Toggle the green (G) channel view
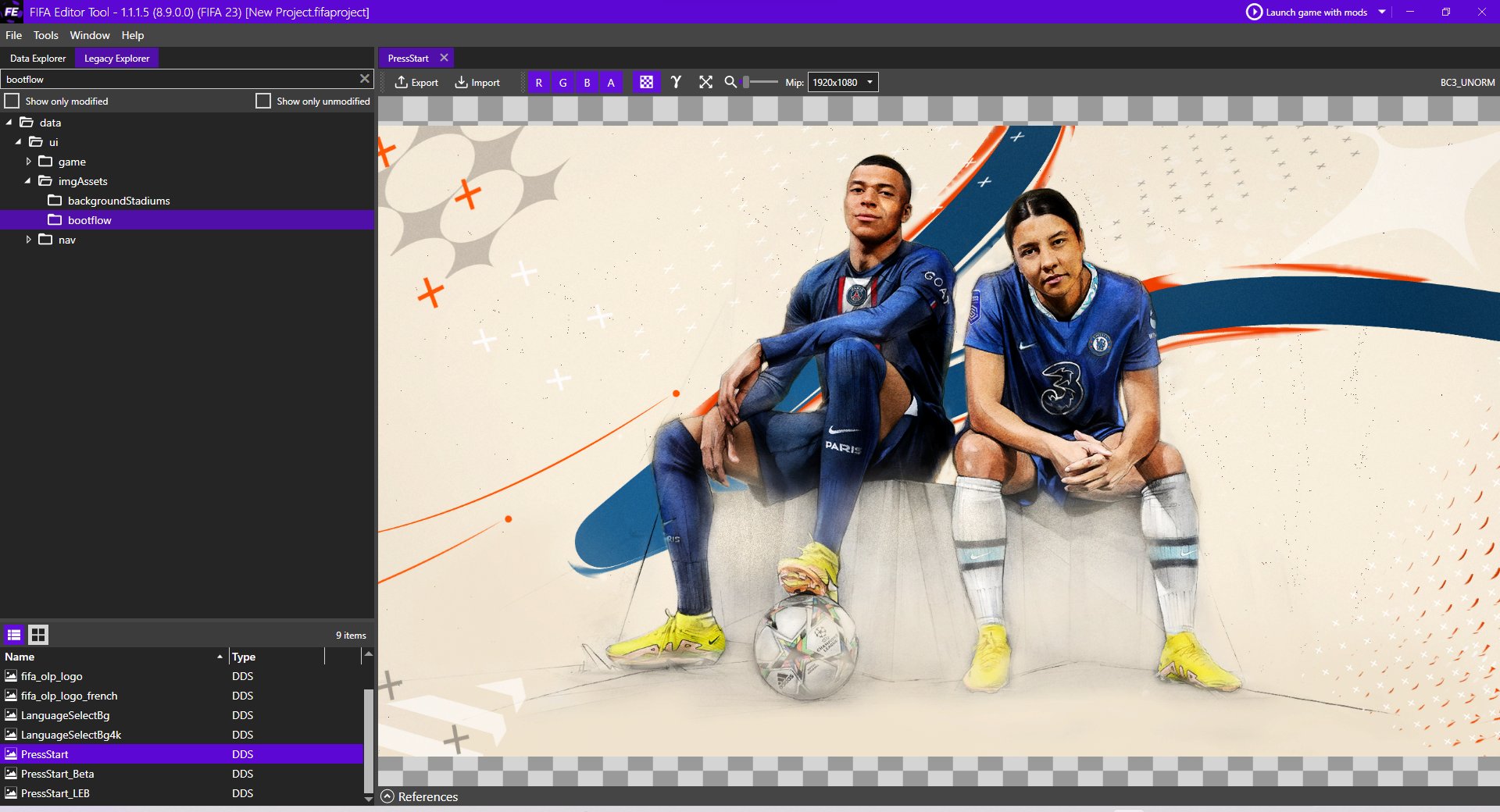Screen dimensions: 1500x812 (562, 82)
